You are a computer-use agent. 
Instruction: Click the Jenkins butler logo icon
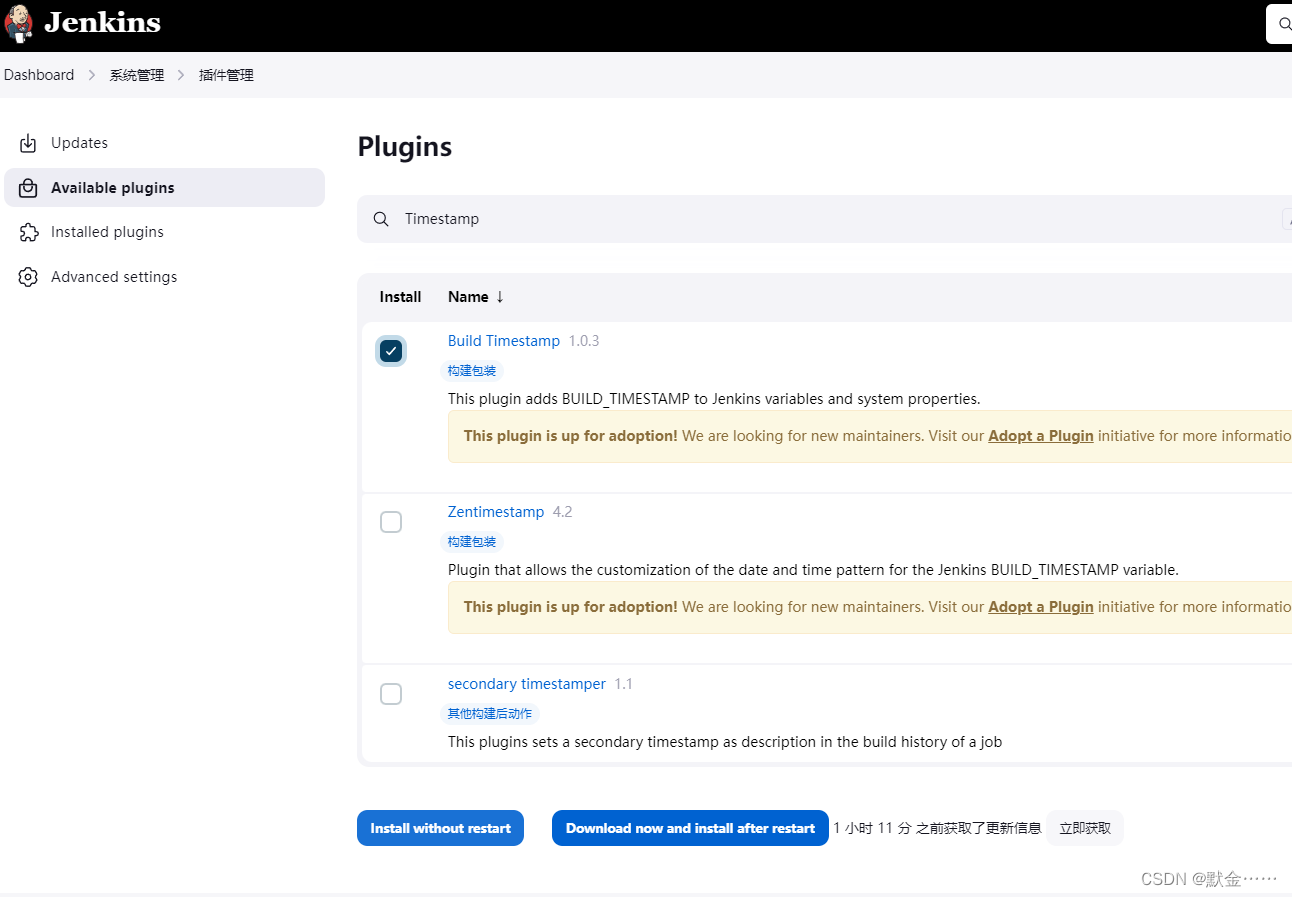19,22
